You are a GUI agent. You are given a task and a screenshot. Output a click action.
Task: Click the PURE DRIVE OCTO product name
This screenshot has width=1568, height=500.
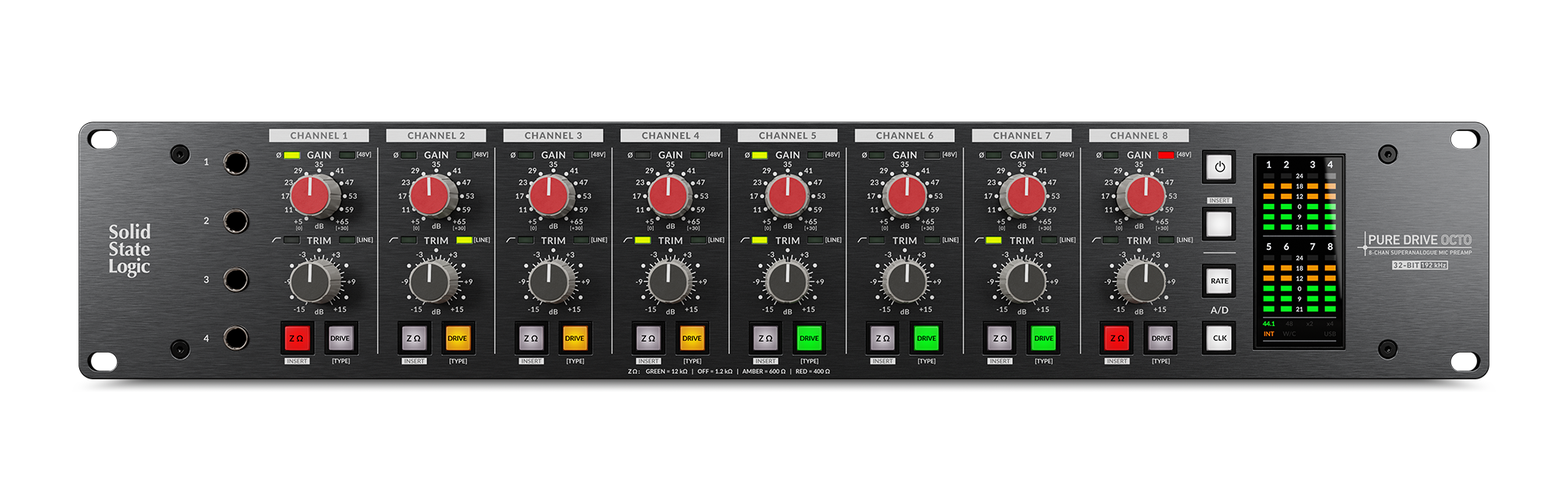pos(1420,241)
